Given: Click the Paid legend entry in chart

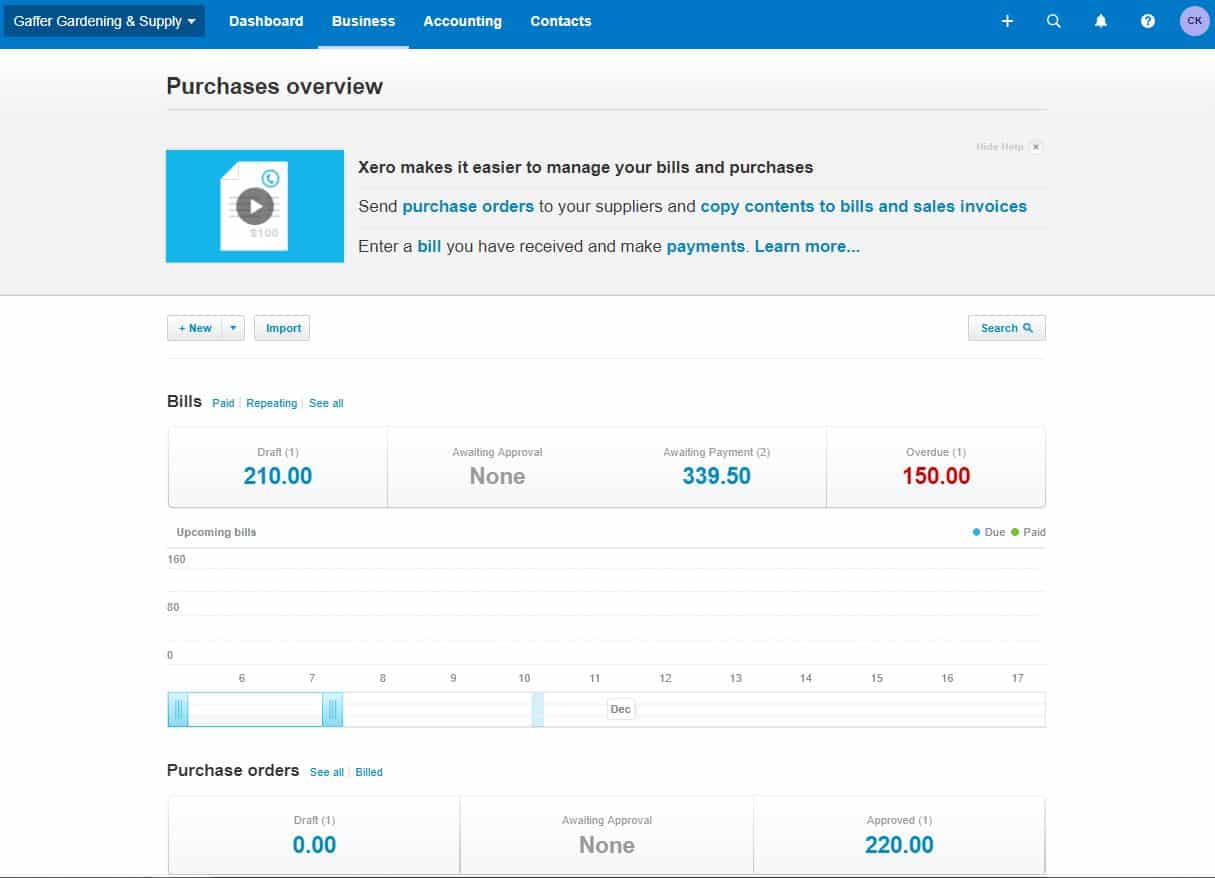Looking at the screenshot, I should (x=1028, y=532).
